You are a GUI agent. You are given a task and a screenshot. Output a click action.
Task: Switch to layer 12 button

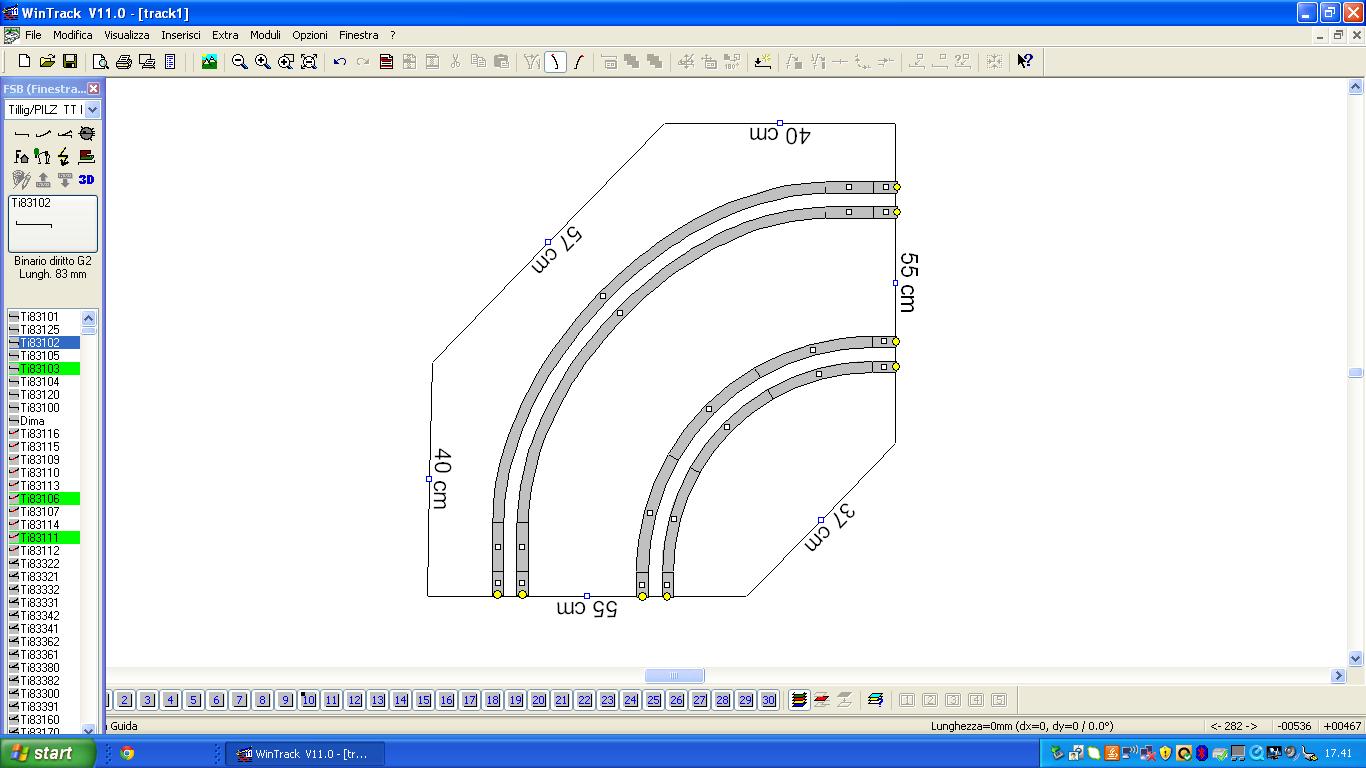355,700
